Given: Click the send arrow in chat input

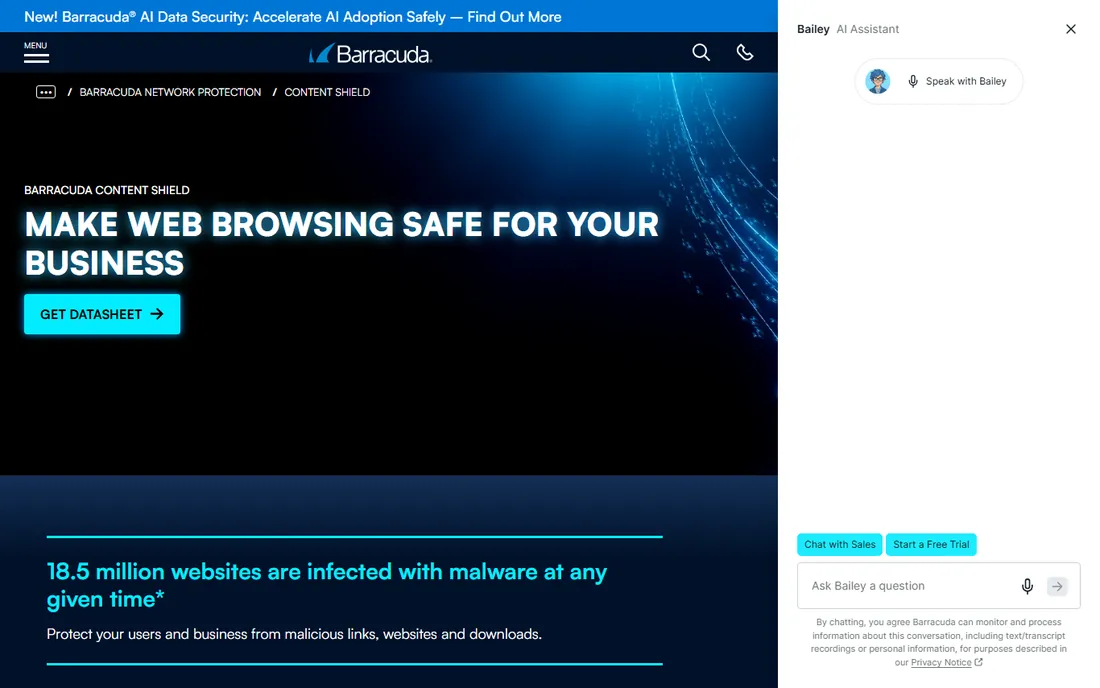Looking at the screenshot, I should pos(1057,586).
